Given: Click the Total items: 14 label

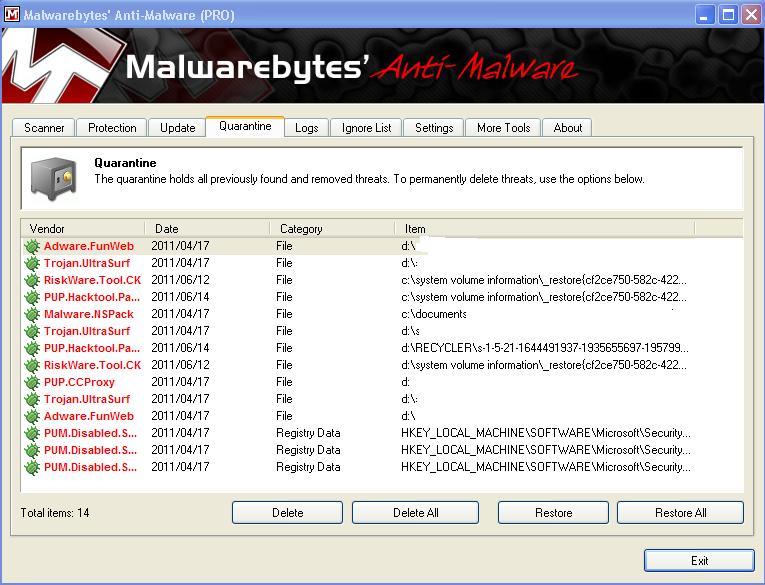Looking at the screenshot, I should [55, 513].
